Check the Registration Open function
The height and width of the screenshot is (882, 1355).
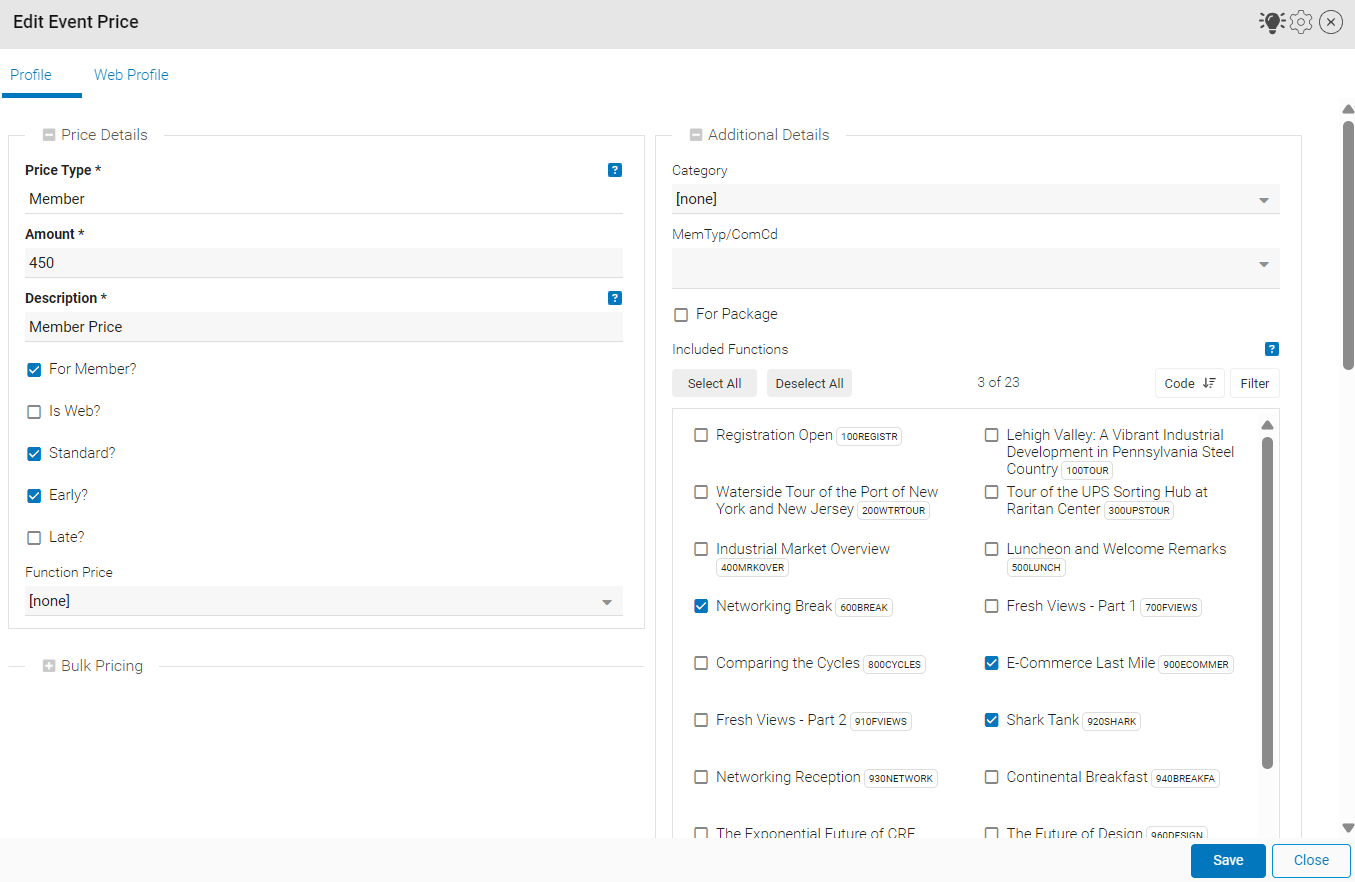tap(701, 435)
